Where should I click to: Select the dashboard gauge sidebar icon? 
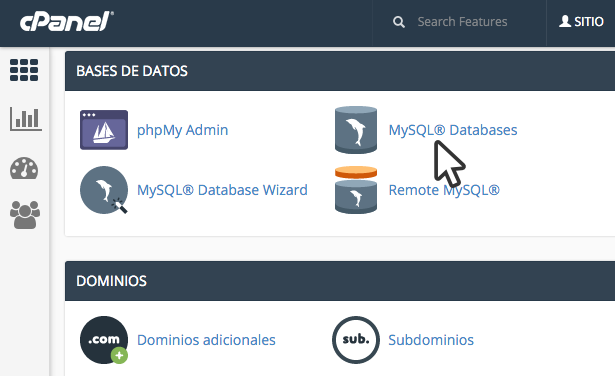(x=24, y=168)
